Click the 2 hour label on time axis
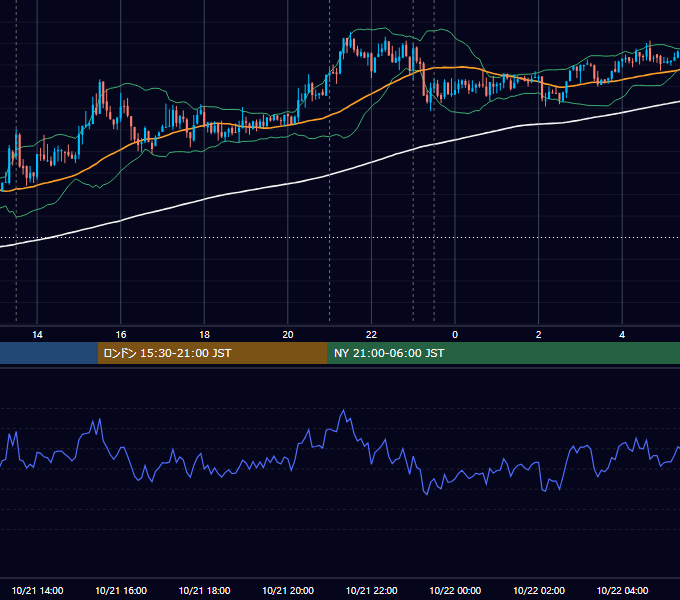The height and width of the screenshot is (600, 680). tap(538, 335)
